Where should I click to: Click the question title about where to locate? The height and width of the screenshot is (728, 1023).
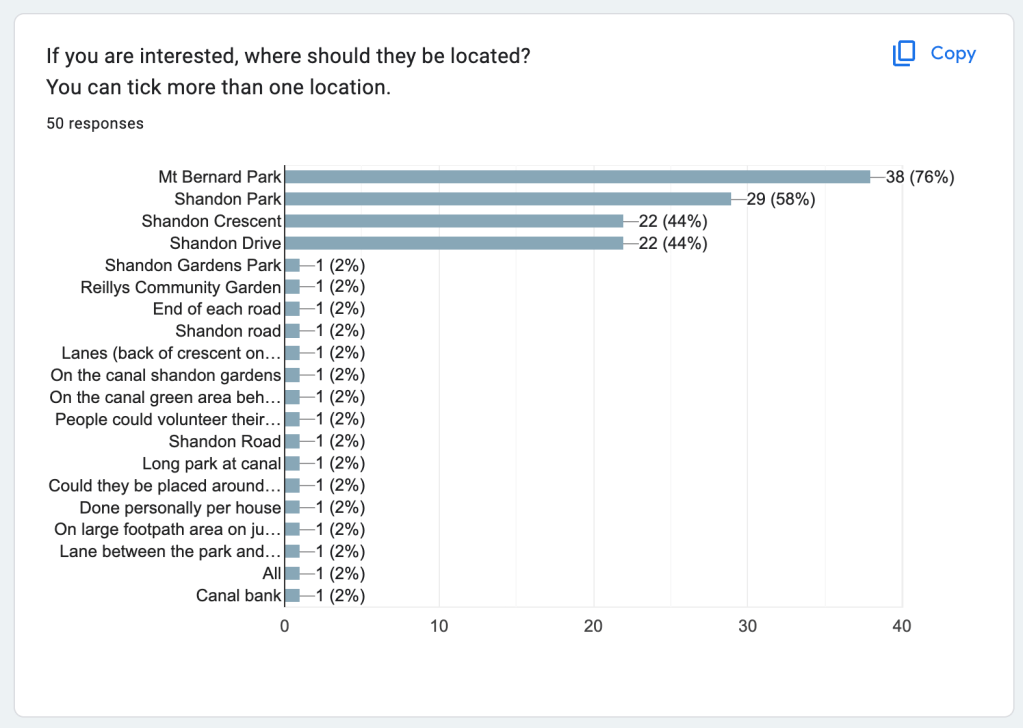click(x=288, y=56)
